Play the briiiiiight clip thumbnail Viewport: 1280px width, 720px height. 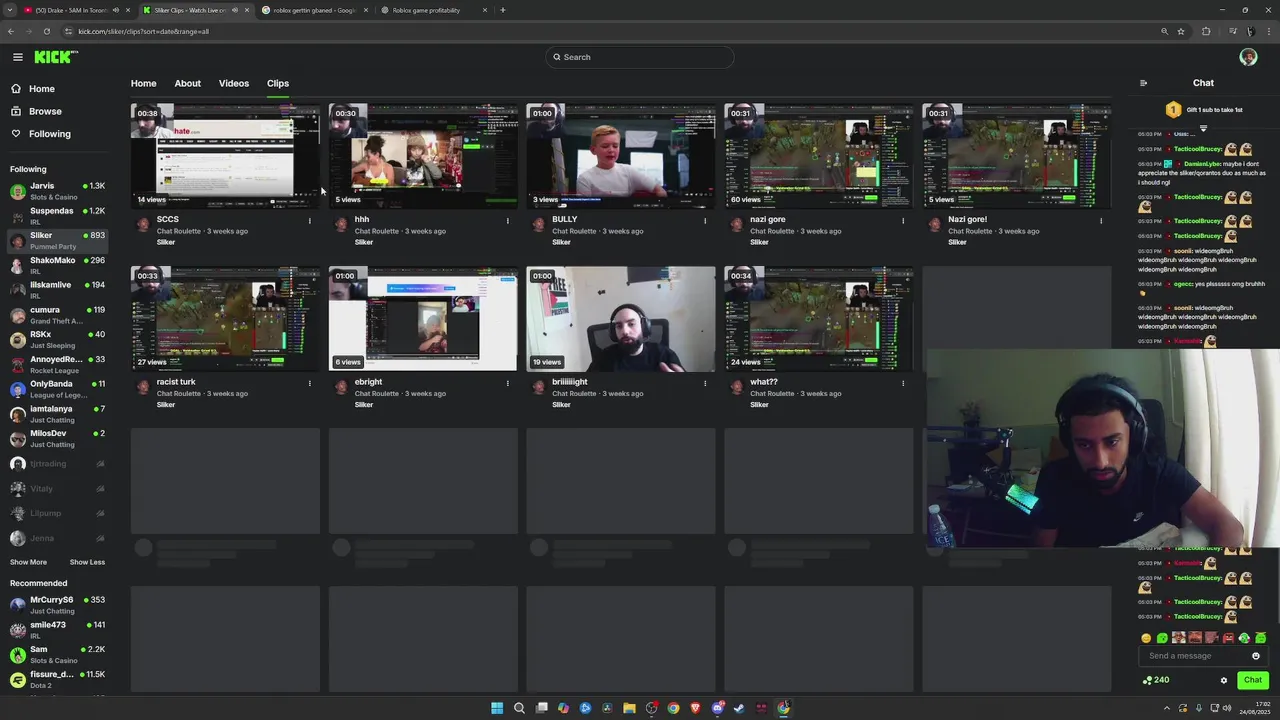[x=621, y=318]
